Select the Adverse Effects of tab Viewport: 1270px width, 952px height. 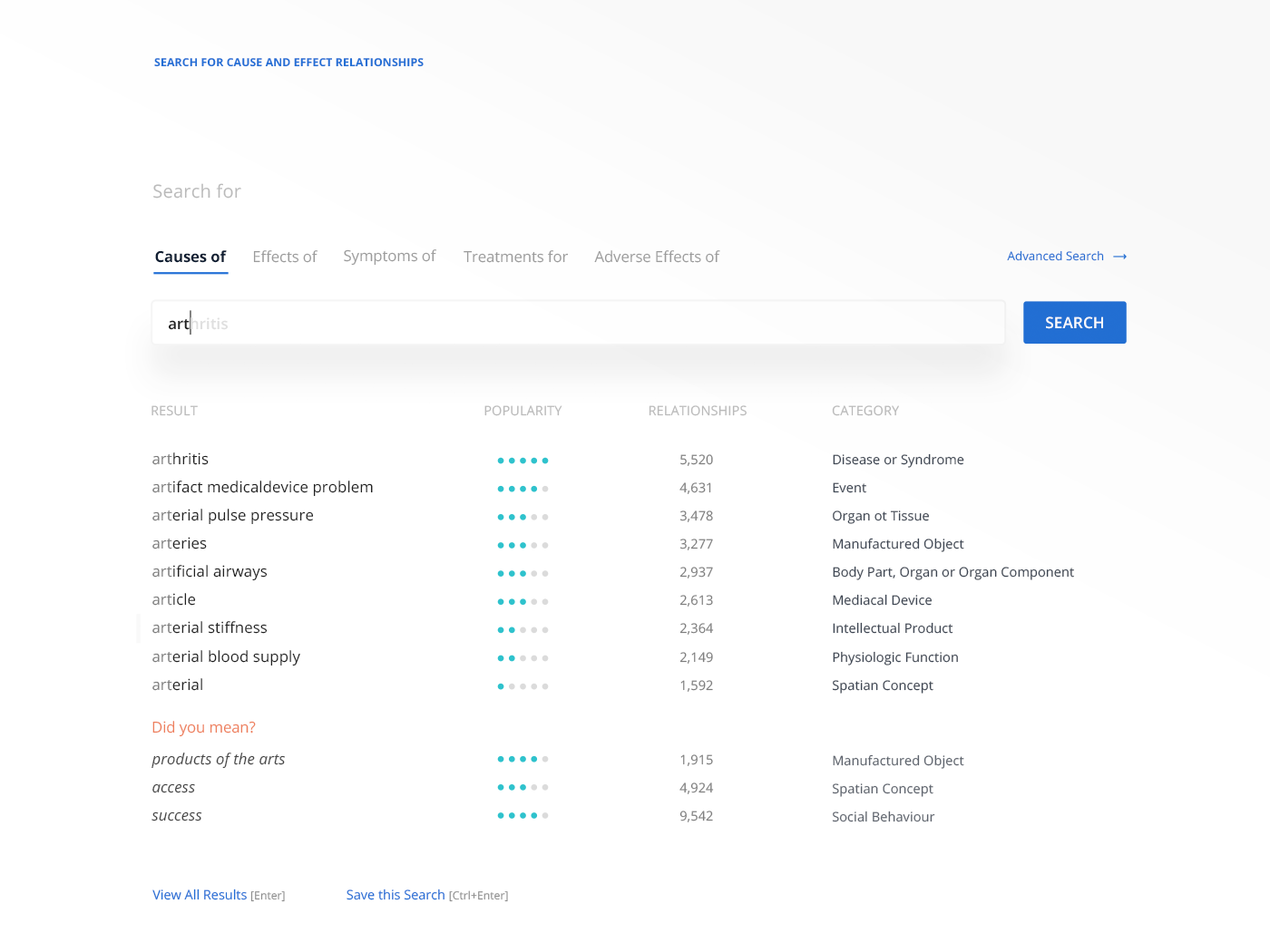click(x=657, y=257)
